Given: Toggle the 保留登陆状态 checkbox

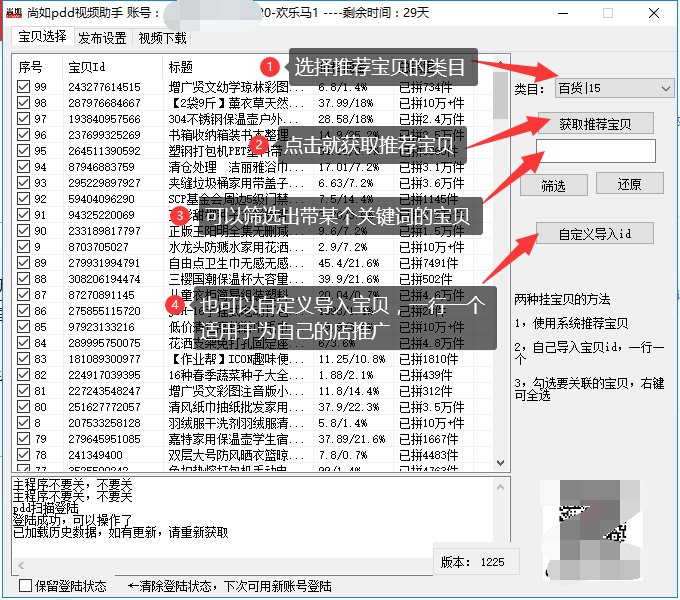Looking at the screenshot, I should 26,586.
